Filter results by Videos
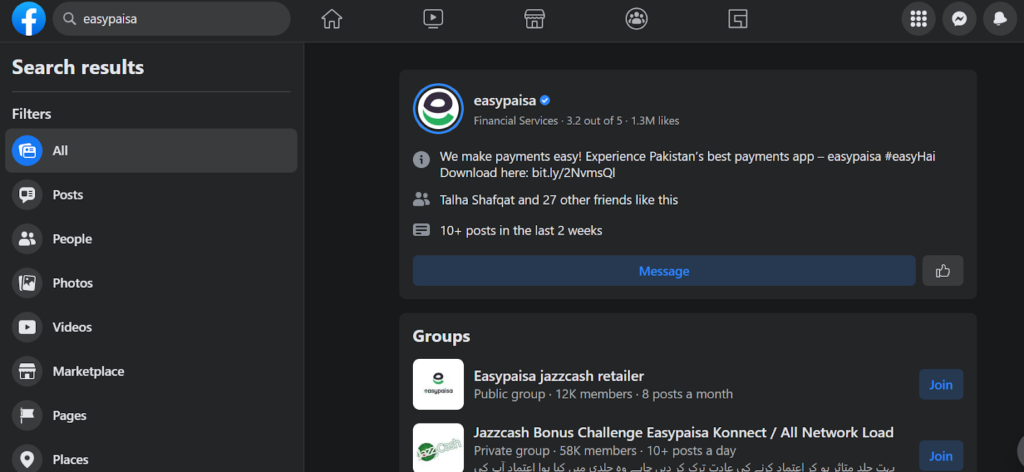This screenshot has width=1024, height=472. pyautogui.click(x=151, y=327)
